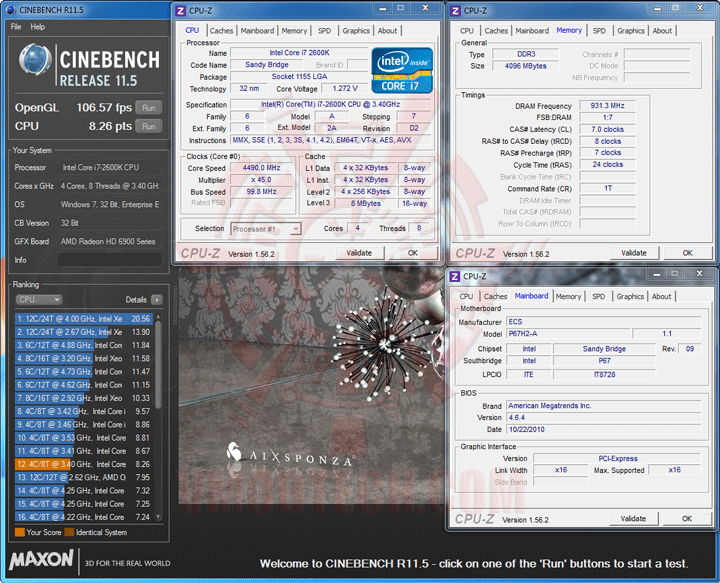The width and height of the screenshot is (720, 583).
Task: Click the BIOS Date 10/22/2010 field
Action: tap(603, 430)
